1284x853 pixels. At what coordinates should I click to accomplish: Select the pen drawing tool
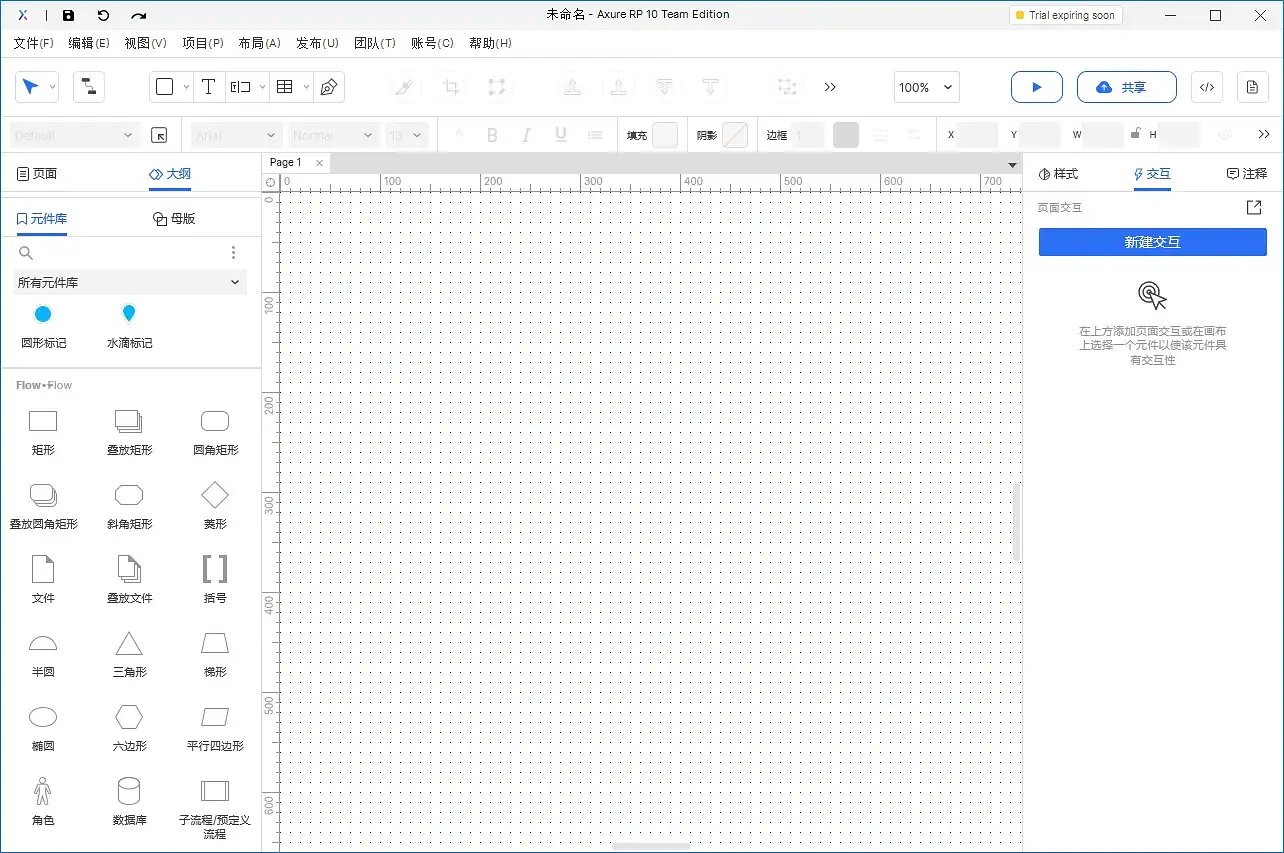coord(329,87)
